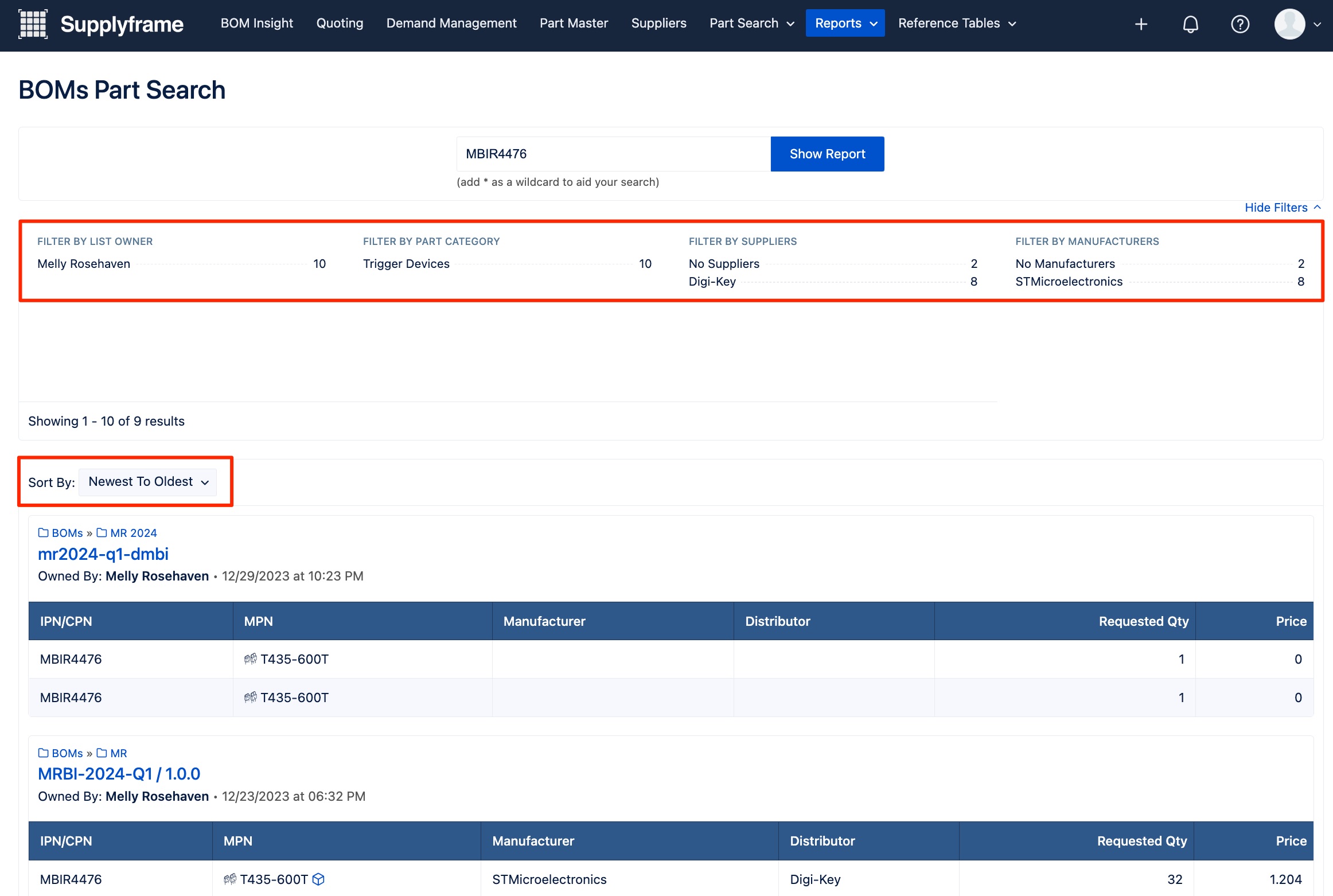
Task: Click the MR 2024 breadcrumb link
Action: [134, 532]
